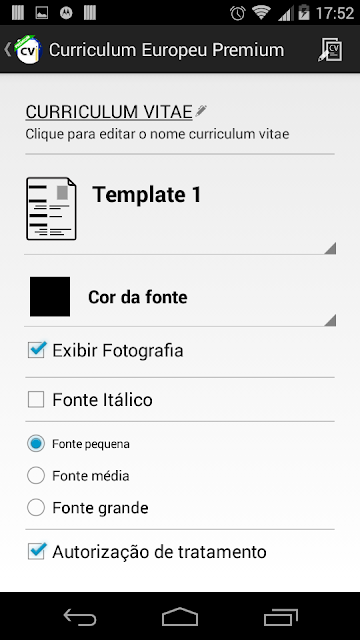Screen dimensions: 360x640
Task: Enable the Fonte Itálico checkbox
Action: pyautogui.click(x=36, y=399)
